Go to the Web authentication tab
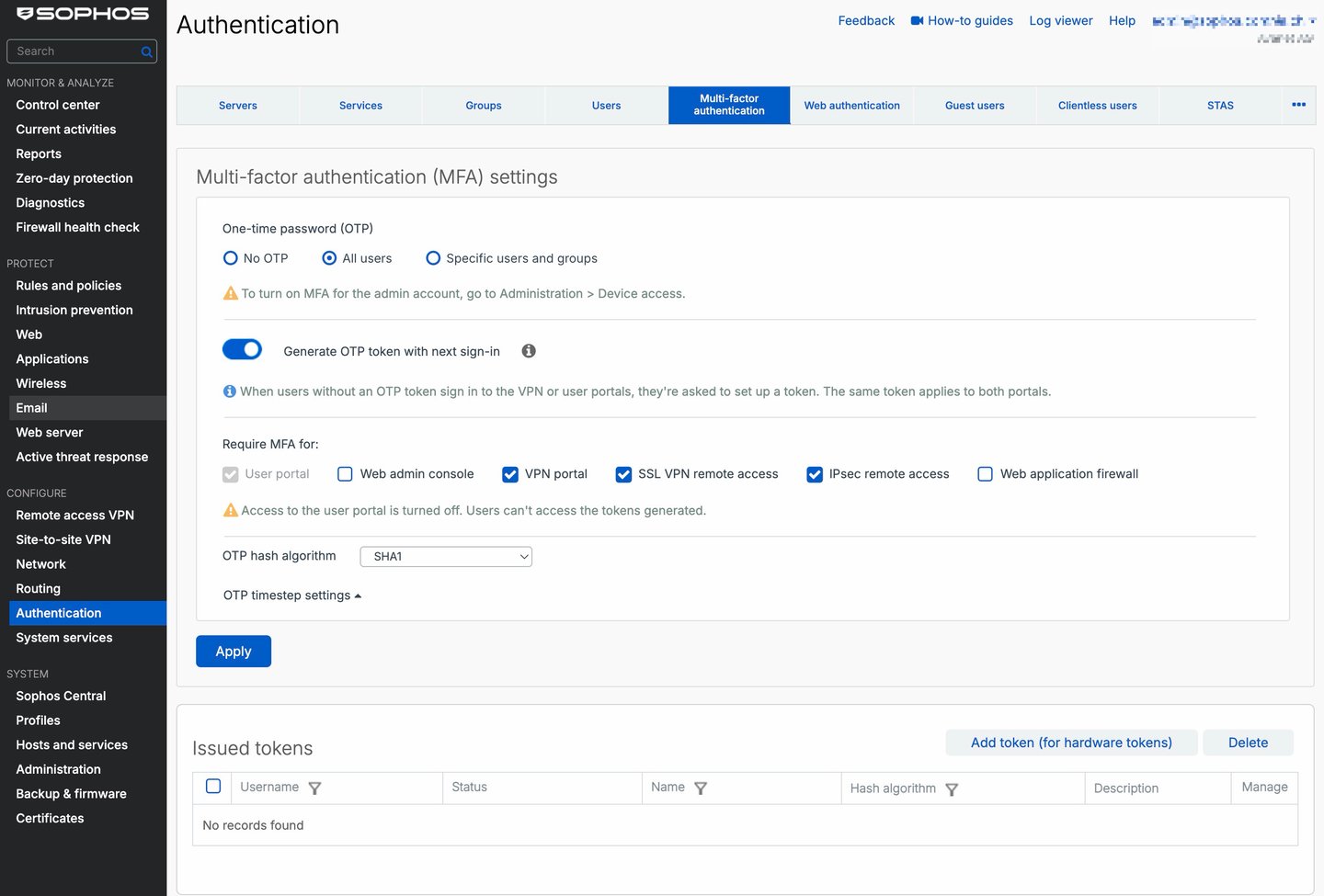This screenshot has width=1324, height=896. [852, 106]
